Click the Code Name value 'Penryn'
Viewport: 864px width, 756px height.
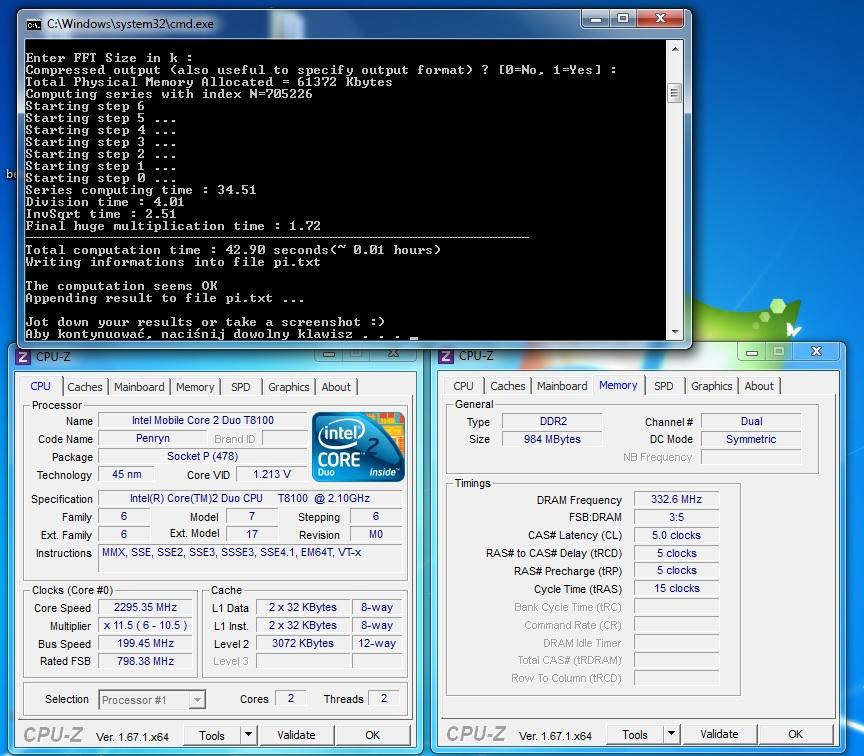(x=153, y=438)
